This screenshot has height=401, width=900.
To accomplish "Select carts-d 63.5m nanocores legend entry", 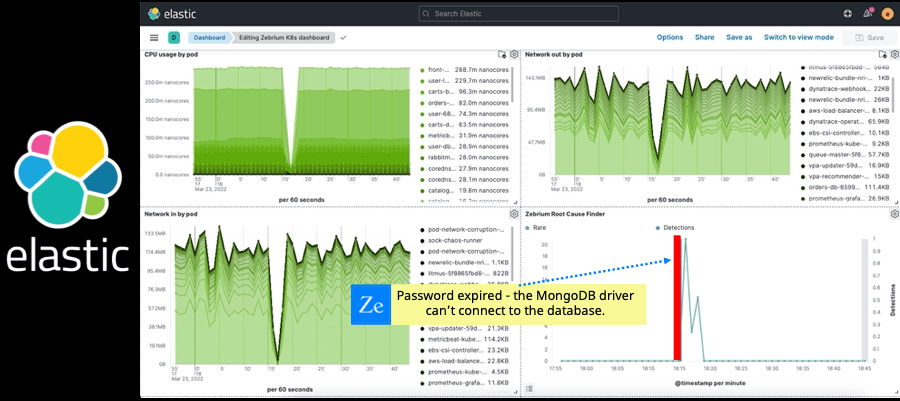I will click(464, 124).
